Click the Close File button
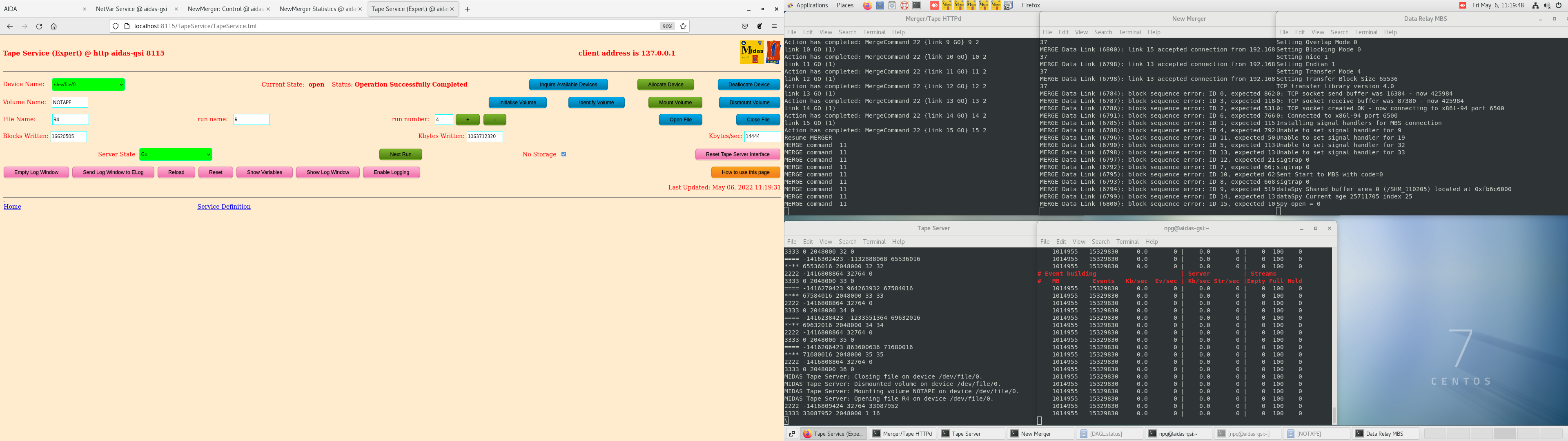 (x=758, y=120)
